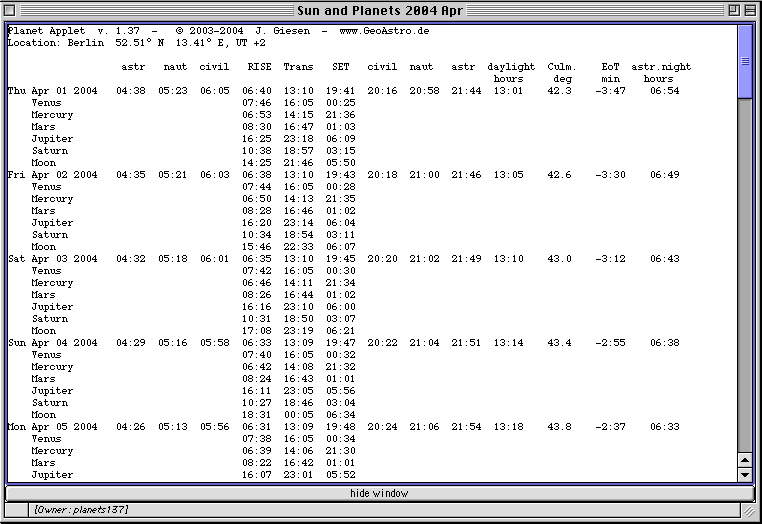This screenshot has height=524, width=762.
Task: Click the window zoom box icon
Action: (x=733, y=9)
